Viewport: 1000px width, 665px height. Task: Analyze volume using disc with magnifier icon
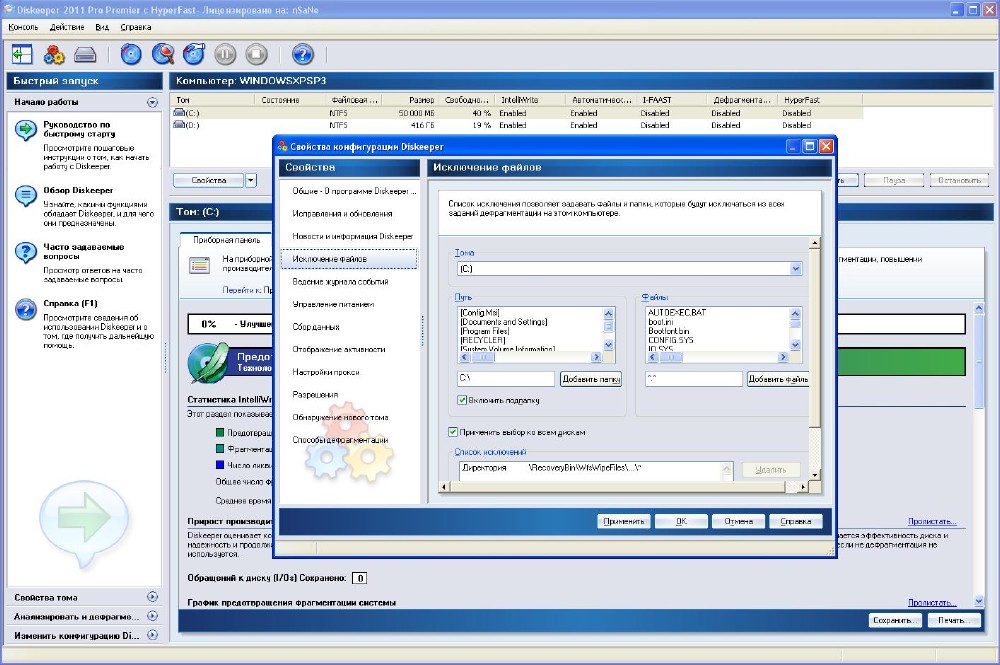tap(163, 55)
